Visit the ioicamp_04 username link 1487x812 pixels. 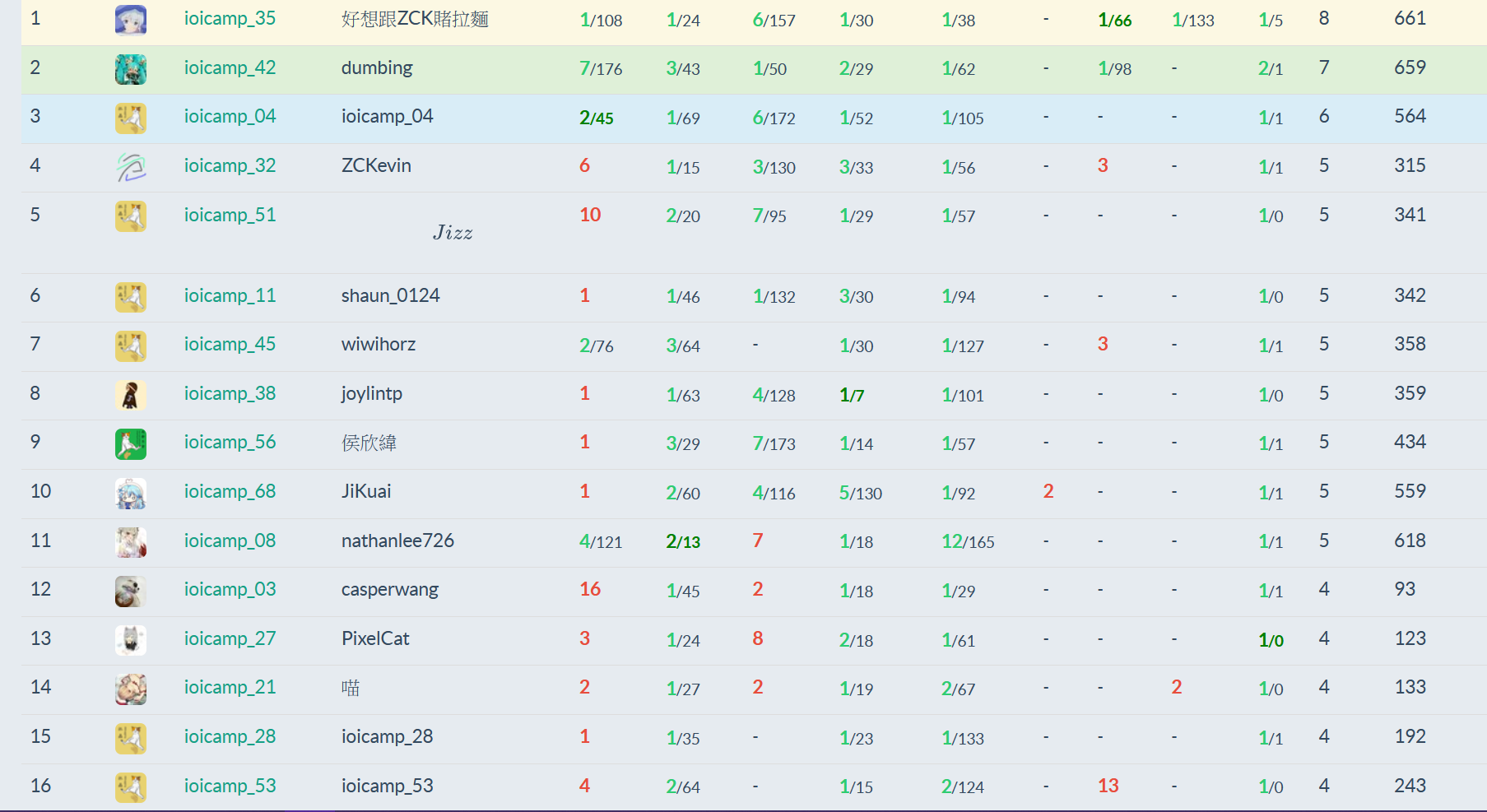tap(230, 117)
